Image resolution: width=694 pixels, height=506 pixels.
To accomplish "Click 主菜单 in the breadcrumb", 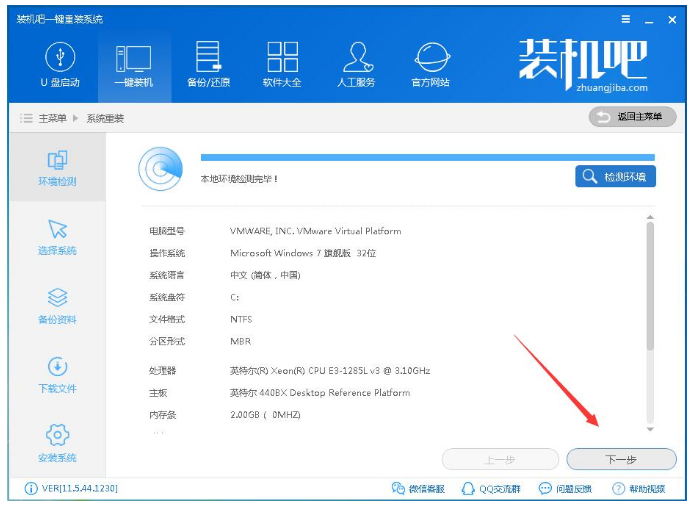I will 53,118.
